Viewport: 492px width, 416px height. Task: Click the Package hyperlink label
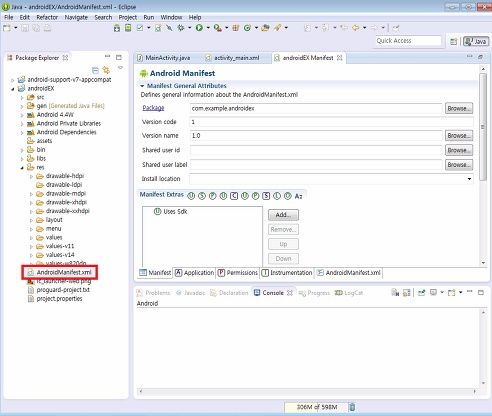153,108
